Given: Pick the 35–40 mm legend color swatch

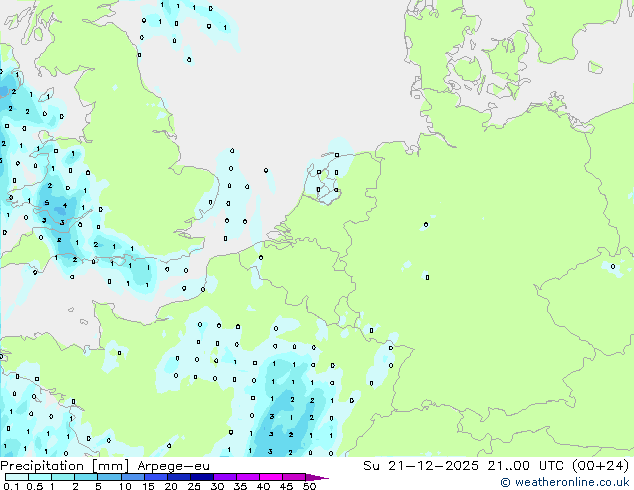Looking at the screenshot, I should pyautogui.click(x=248, y=477).
